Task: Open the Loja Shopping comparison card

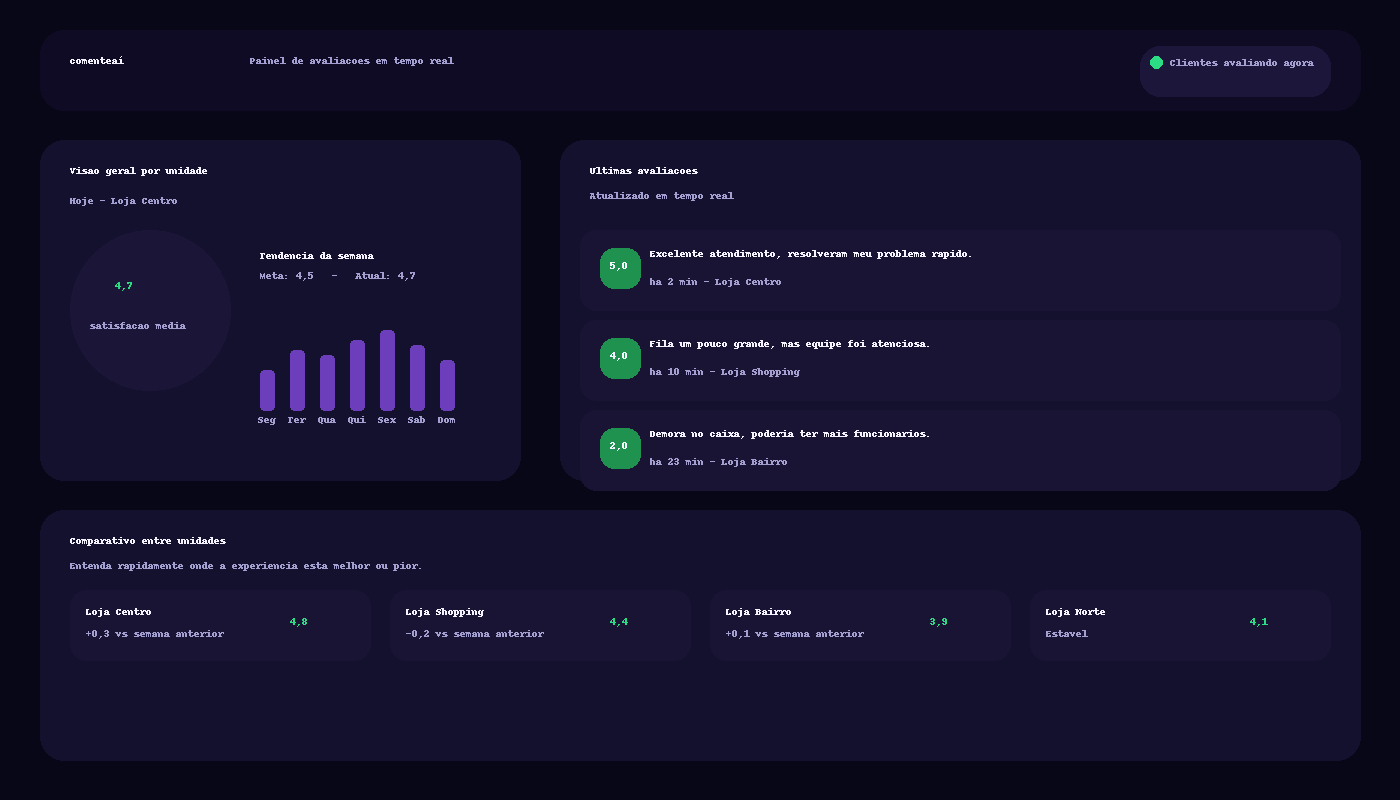Action: 540,625
